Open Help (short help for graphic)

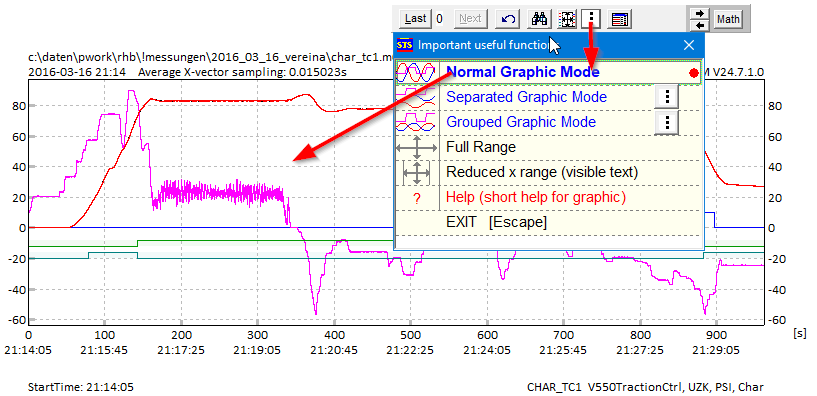pyautogui.click(x=548, y=197)
